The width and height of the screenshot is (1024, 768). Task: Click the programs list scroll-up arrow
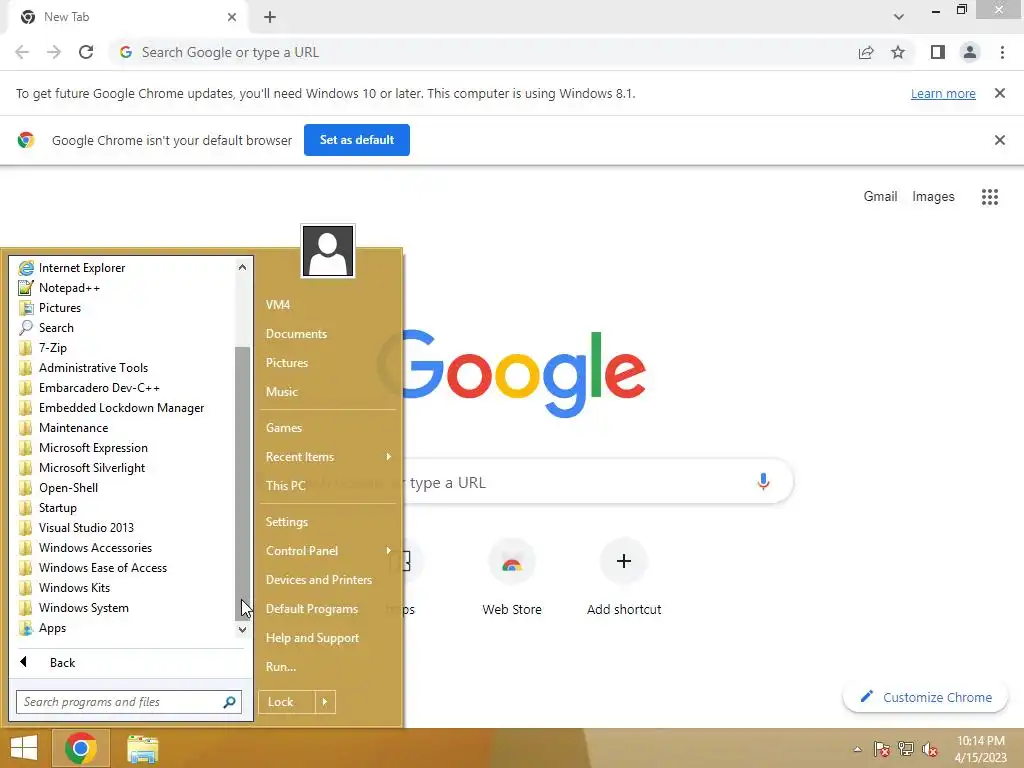tap(242, 267)
